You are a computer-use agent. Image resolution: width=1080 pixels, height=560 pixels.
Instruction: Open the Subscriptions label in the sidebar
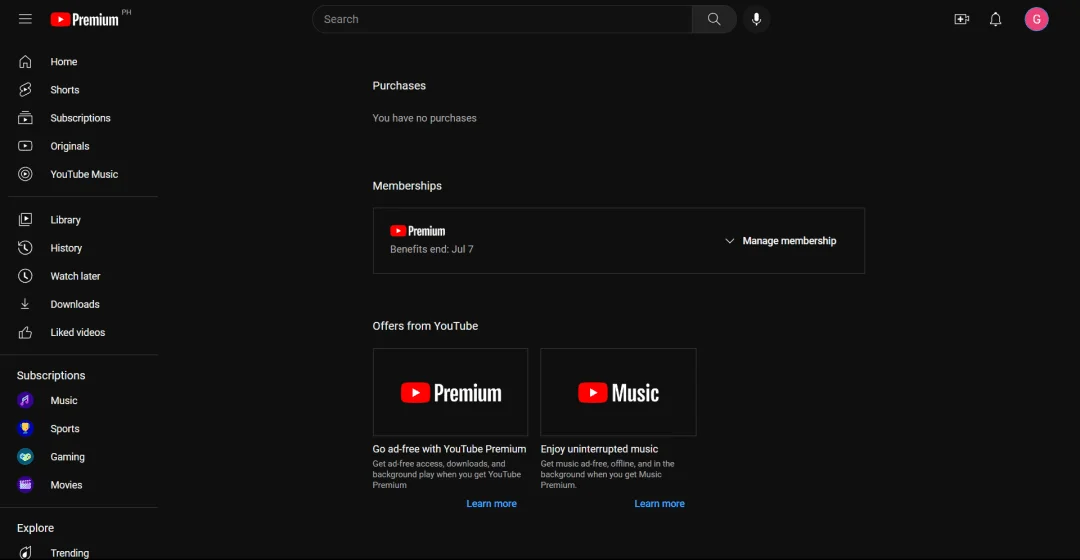[80, 118]
